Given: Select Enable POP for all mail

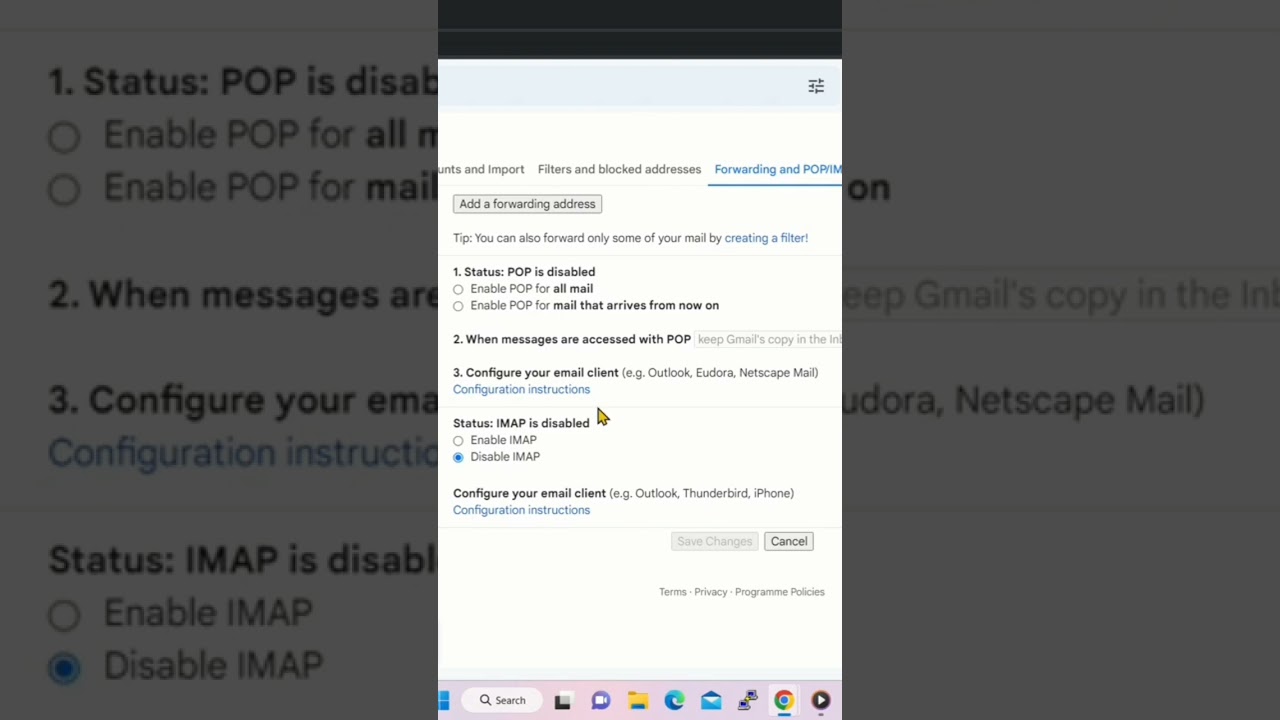Looking at the screenshot, I should click(458, 289).
